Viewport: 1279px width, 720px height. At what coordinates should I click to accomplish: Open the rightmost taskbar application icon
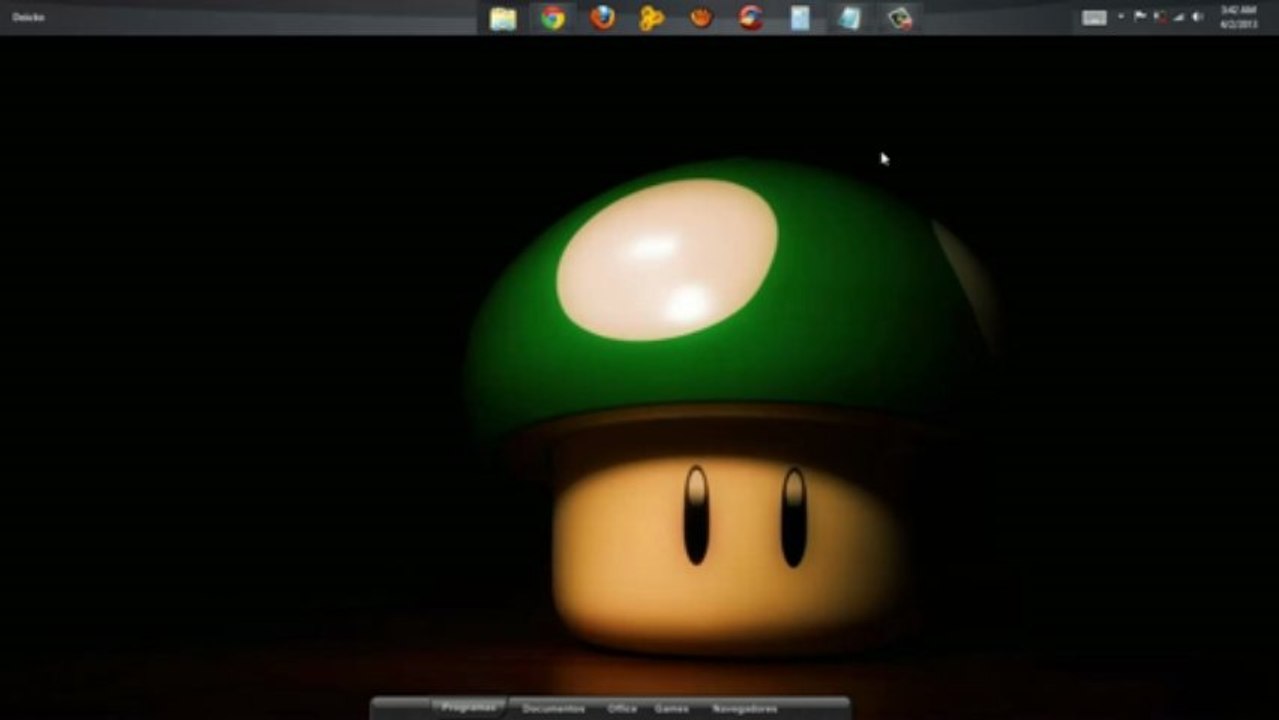pos(899,18)
